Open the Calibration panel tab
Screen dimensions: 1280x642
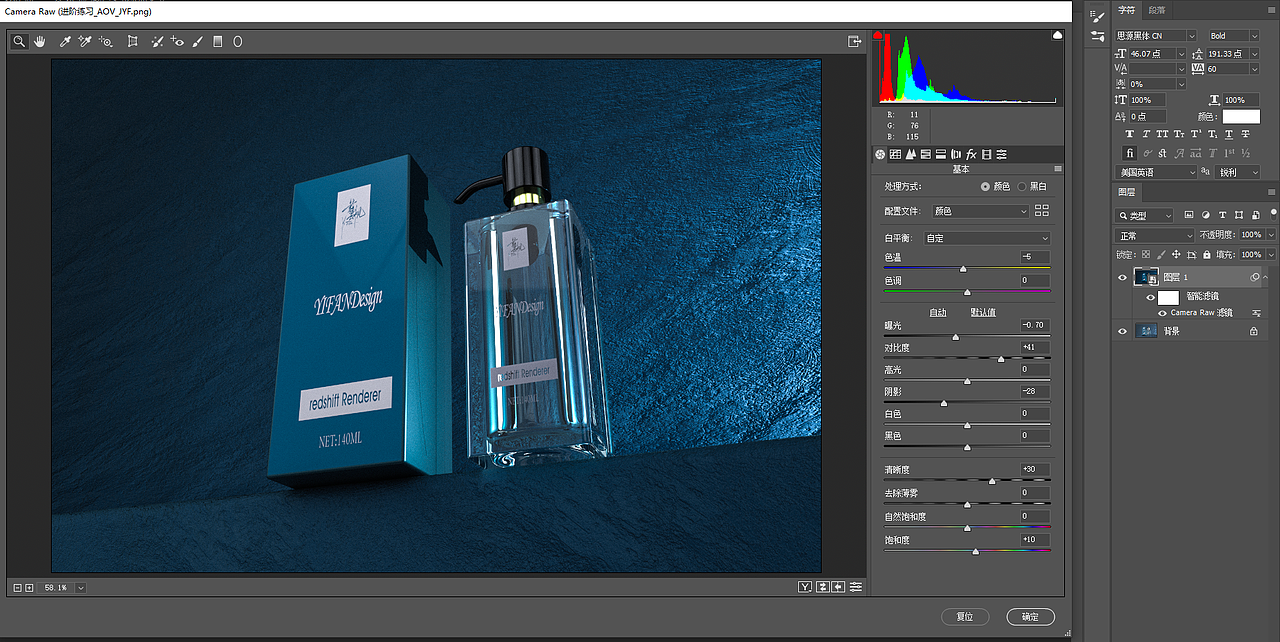(986, 154)
